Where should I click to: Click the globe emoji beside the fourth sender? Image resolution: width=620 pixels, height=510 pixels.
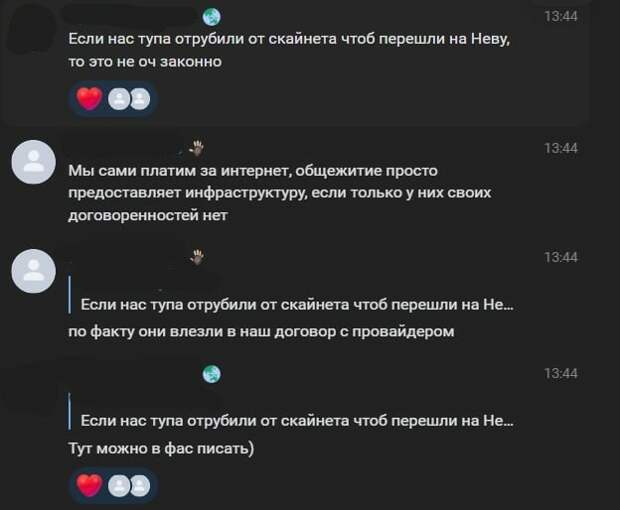tap(212, 374)
